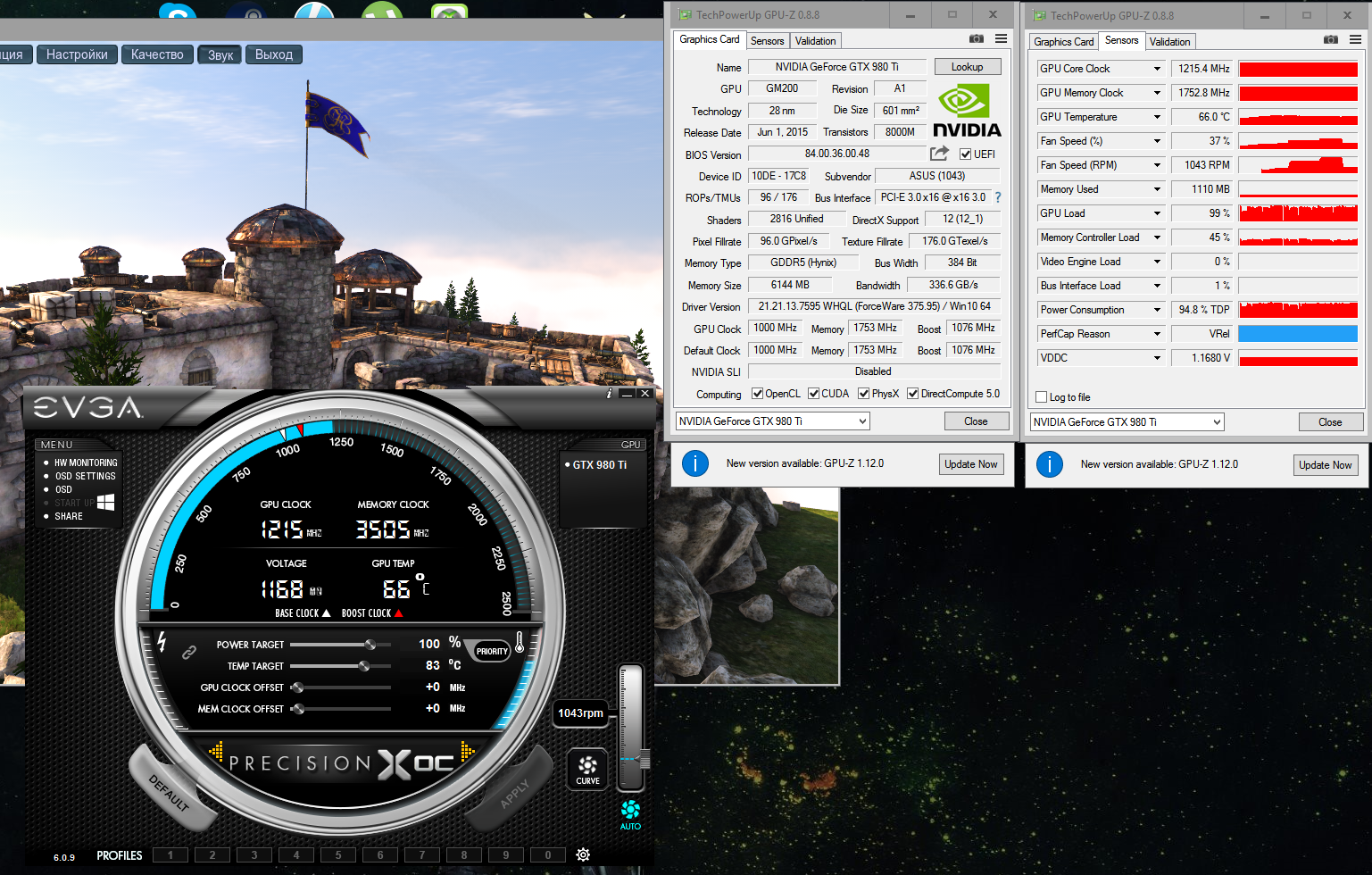Switch to Validation tab in left GPU-Z window
The width and height of the screenshot is (1372, 875).
click(815, 41)
